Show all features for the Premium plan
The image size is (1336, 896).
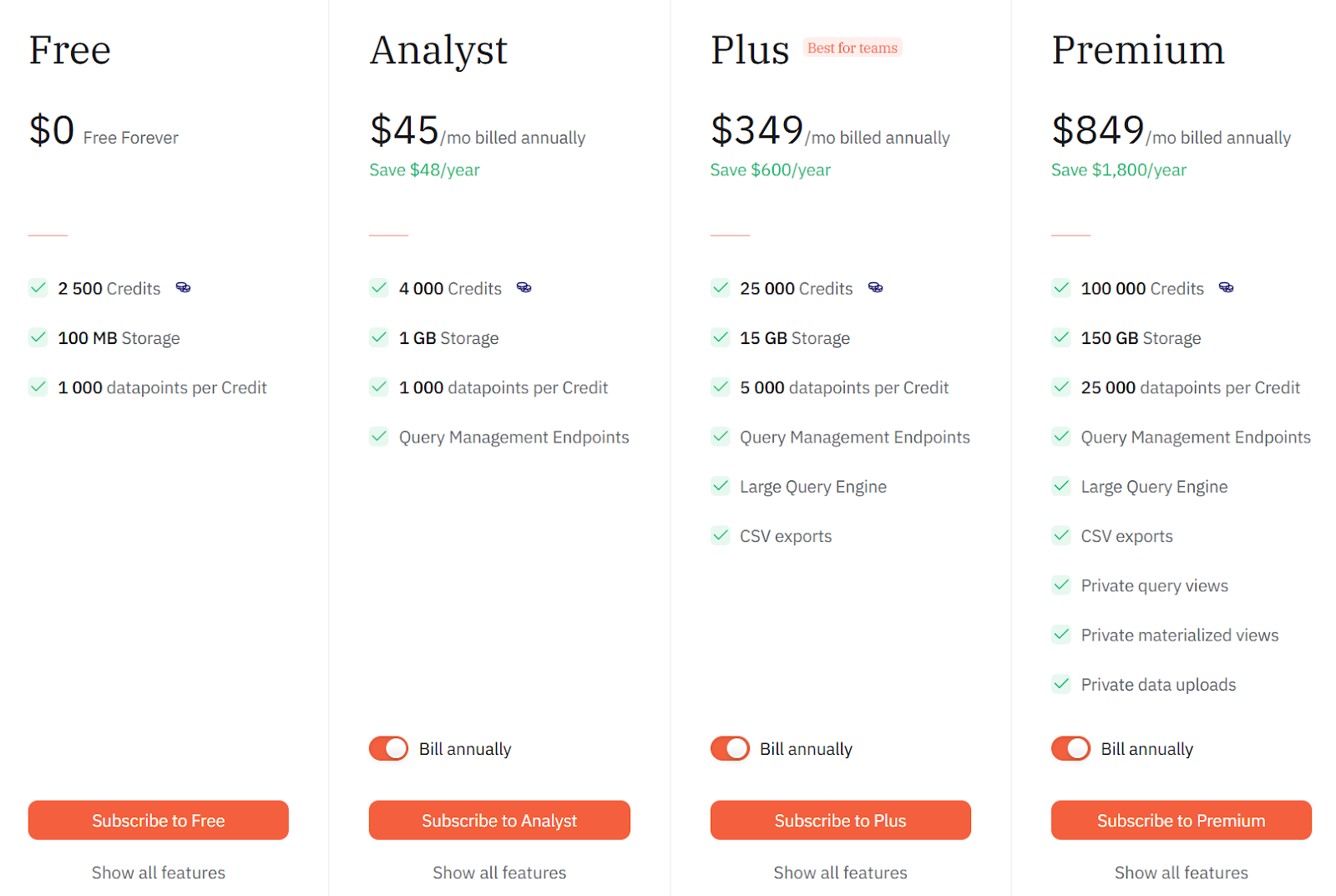click(x=1182, y=873)
